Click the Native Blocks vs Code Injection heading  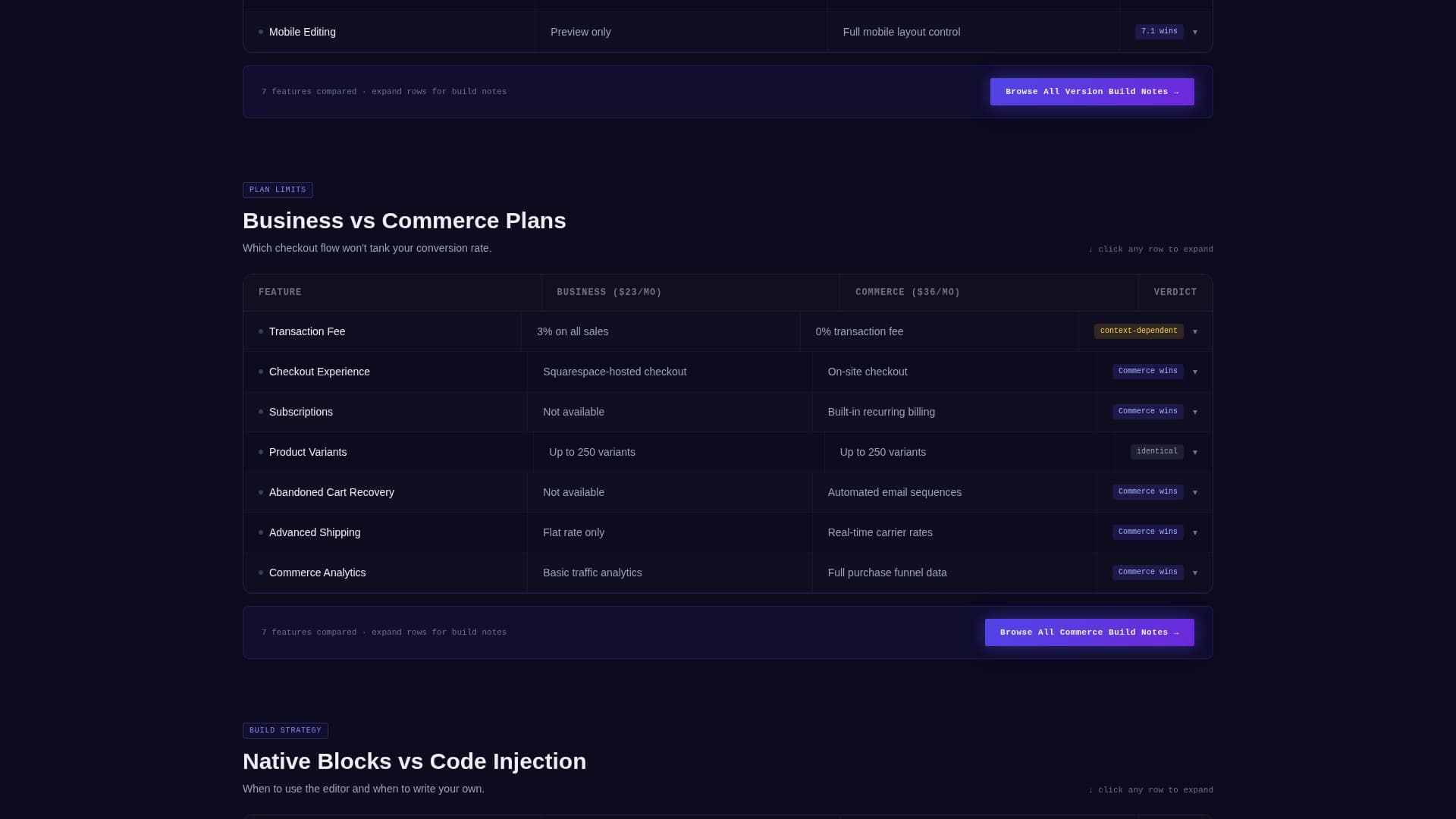[414, 761]
